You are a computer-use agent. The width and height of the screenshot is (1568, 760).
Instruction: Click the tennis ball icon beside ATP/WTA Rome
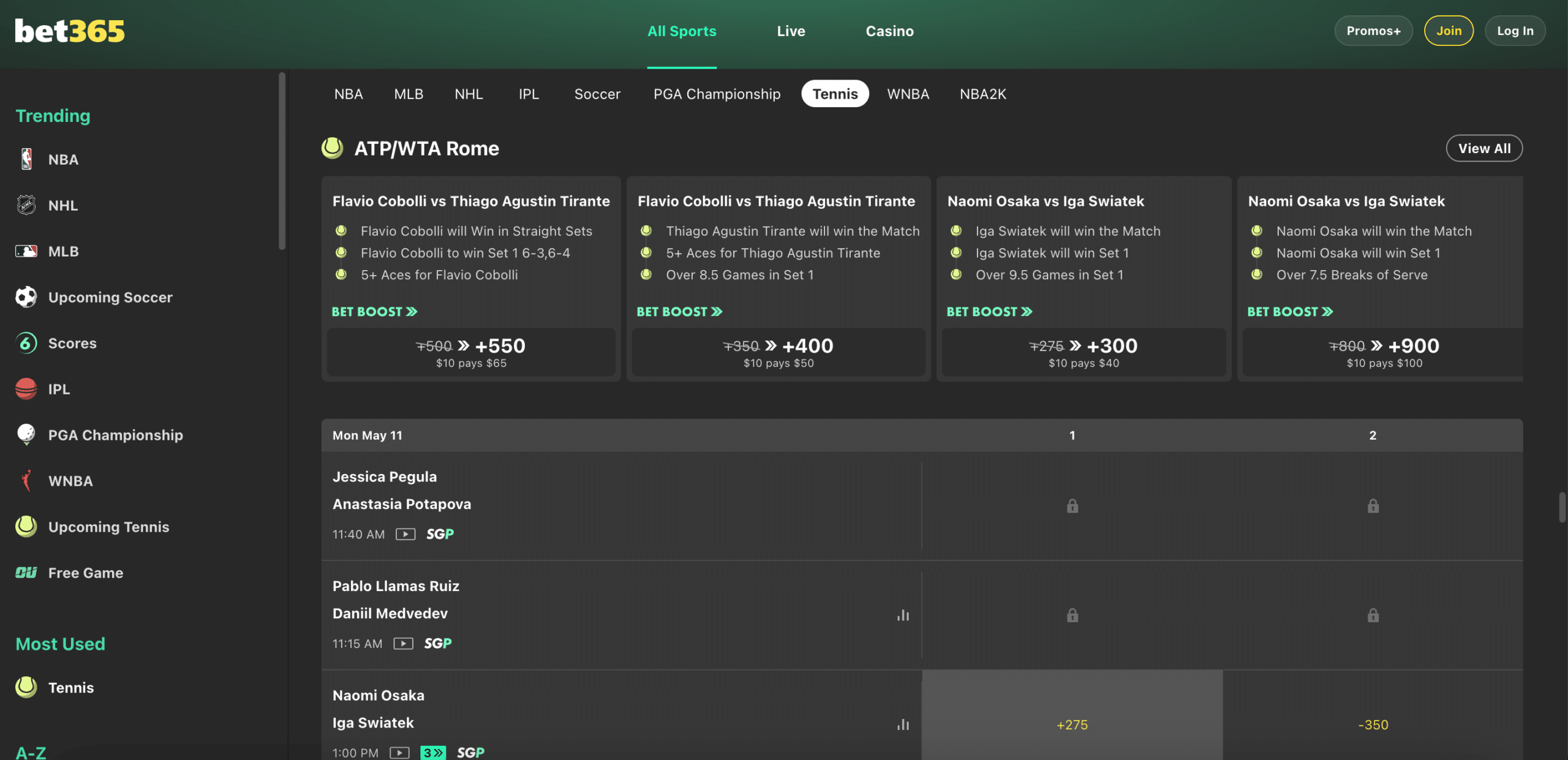(x=333, y=148)
